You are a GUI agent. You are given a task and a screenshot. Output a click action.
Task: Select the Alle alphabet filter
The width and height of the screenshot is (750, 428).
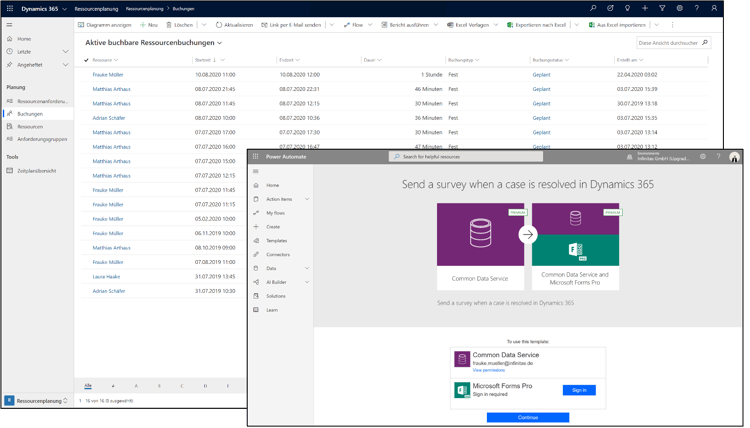(88, 385)
